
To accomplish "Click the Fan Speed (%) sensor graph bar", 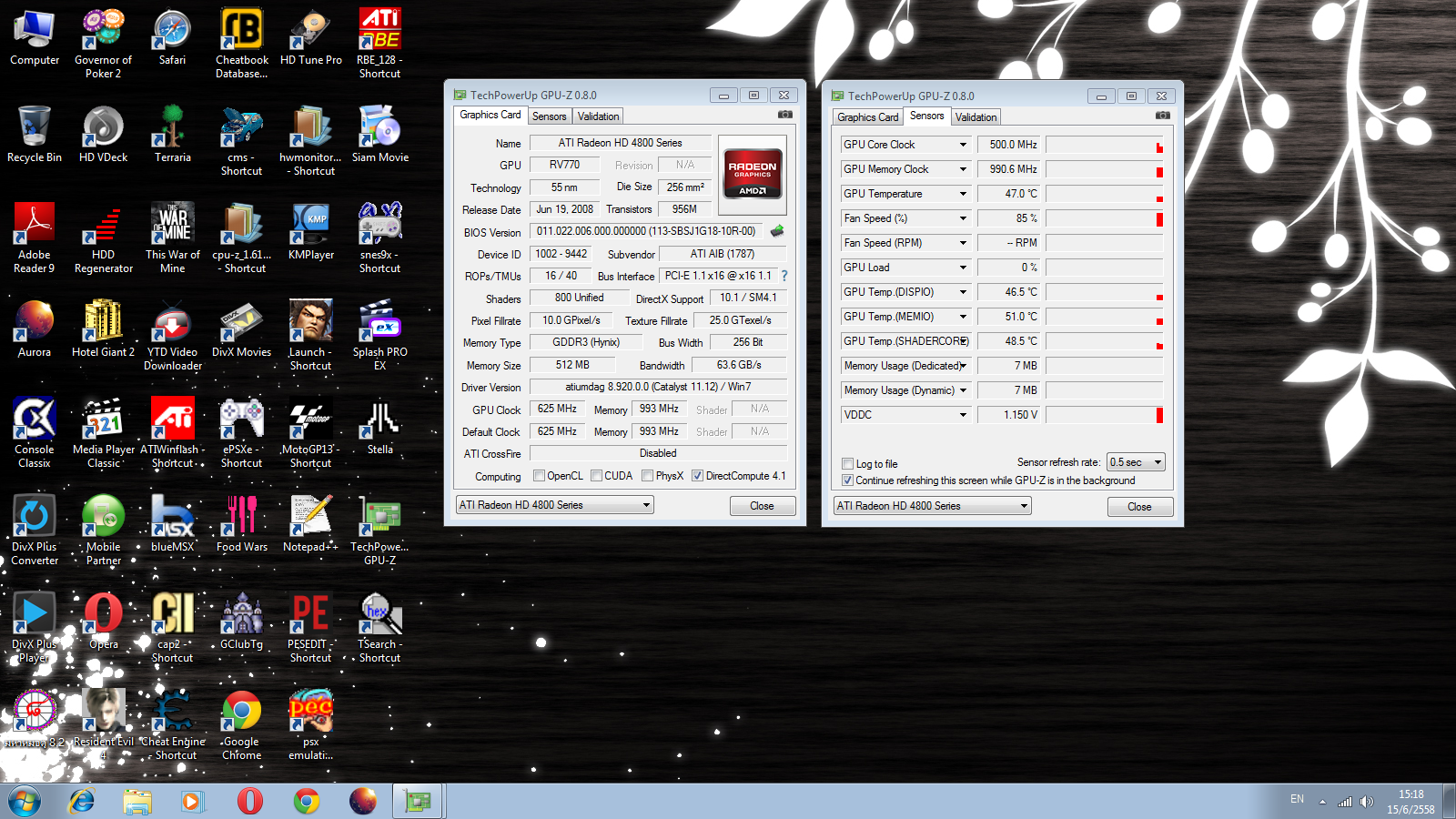I will tap(1105, 218).
